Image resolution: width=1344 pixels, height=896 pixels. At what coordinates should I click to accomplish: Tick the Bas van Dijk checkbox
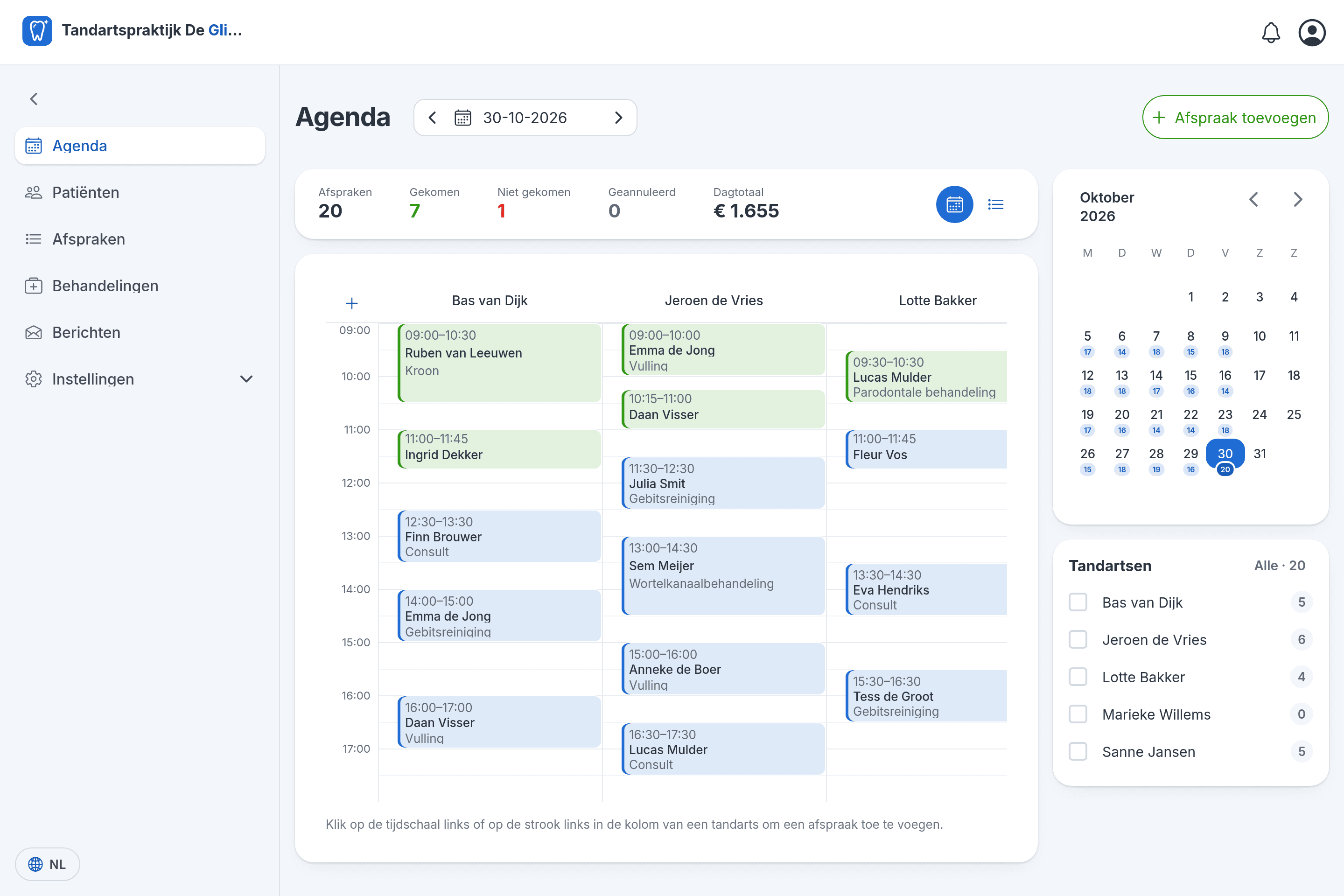coord(1078,602)
